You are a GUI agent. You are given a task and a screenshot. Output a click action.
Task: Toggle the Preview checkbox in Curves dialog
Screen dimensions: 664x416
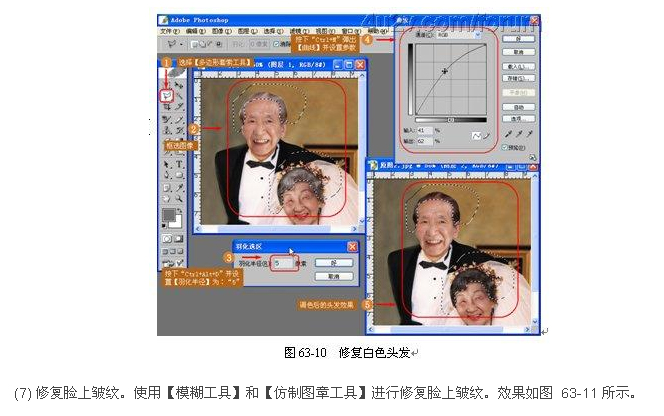[504, 147]
